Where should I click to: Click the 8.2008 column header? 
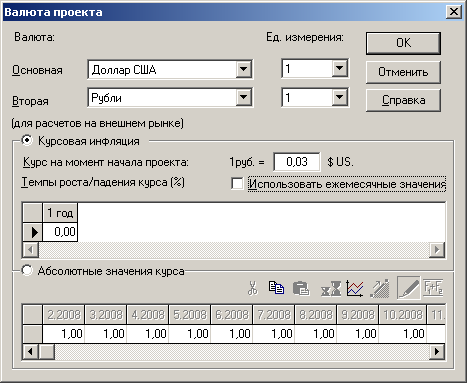(x=316, y=314)
